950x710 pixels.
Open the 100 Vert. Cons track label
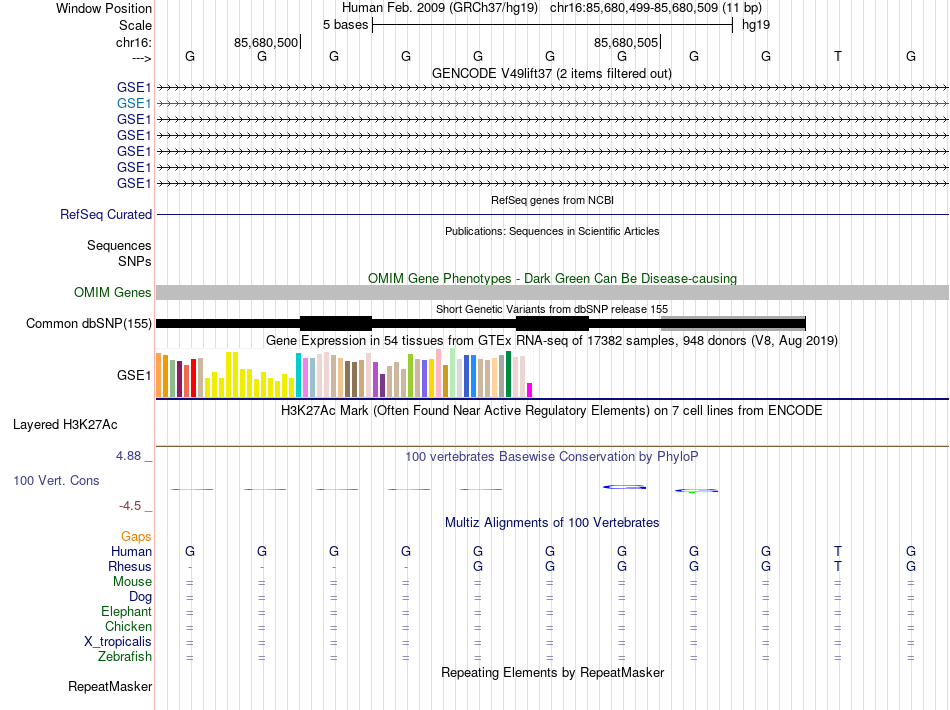pyautogui.click(x=56, y=480)
